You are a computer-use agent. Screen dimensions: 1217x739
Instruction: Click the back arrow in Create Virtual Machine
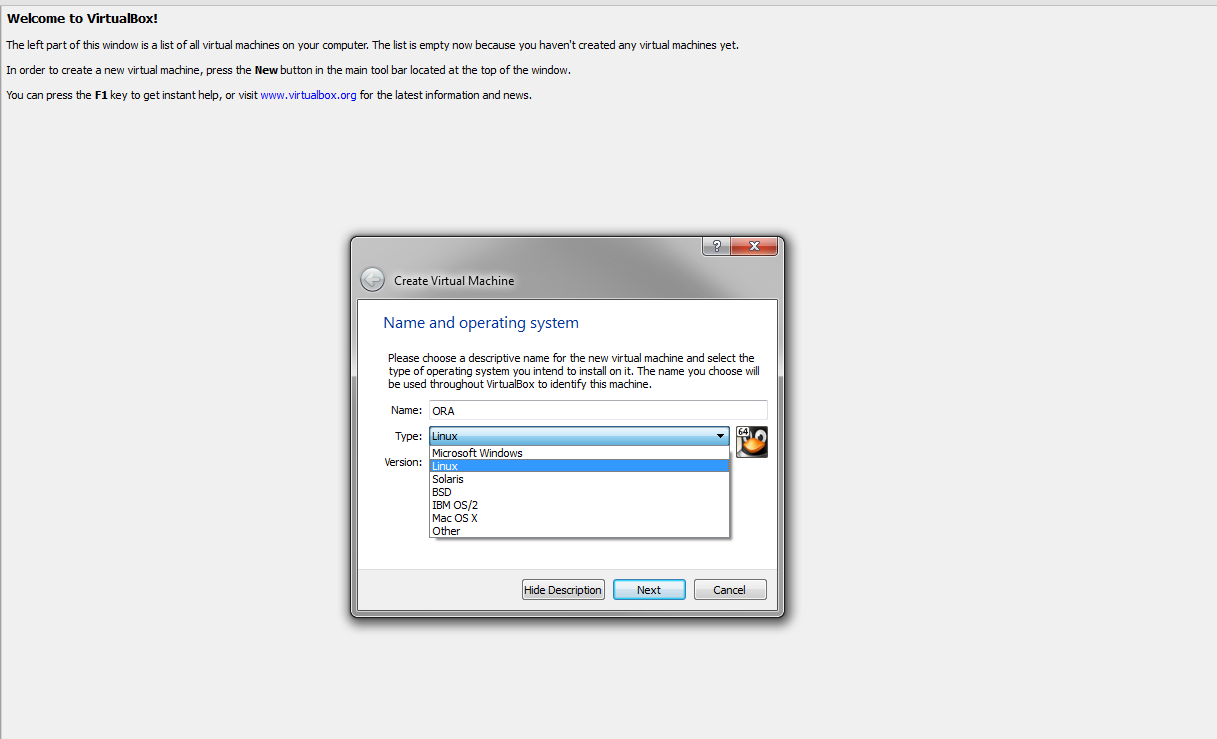(x=372, y=280)
